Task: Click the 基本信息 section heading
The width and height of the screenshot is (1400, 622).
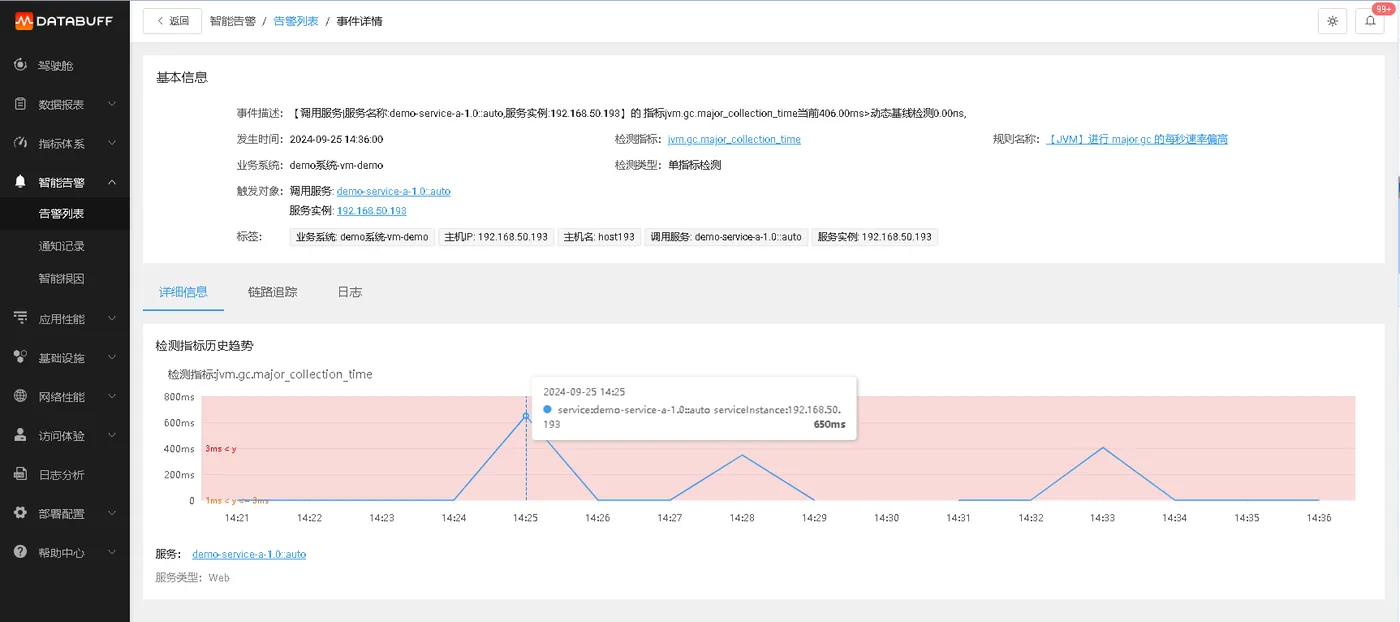Action: (x=182, y=77)
